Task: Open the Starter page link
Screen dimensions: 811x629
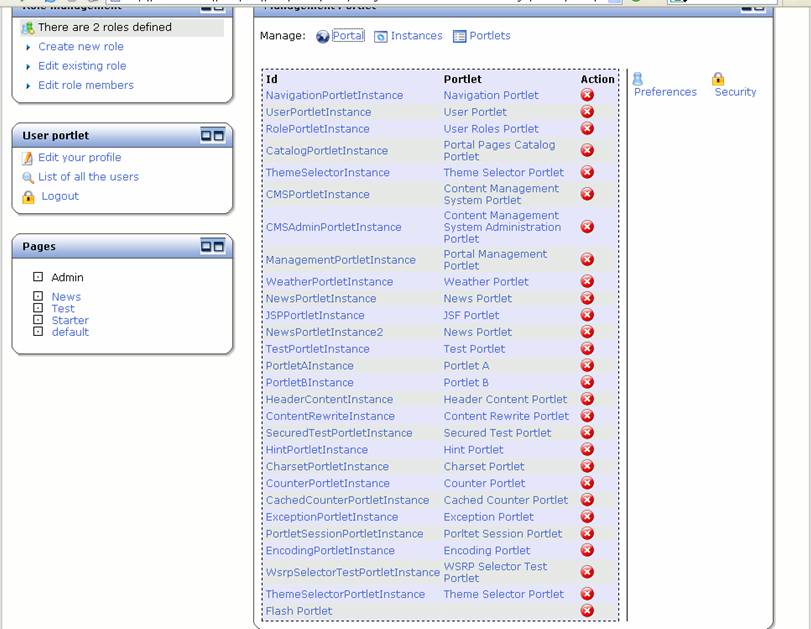Action: 70,320
